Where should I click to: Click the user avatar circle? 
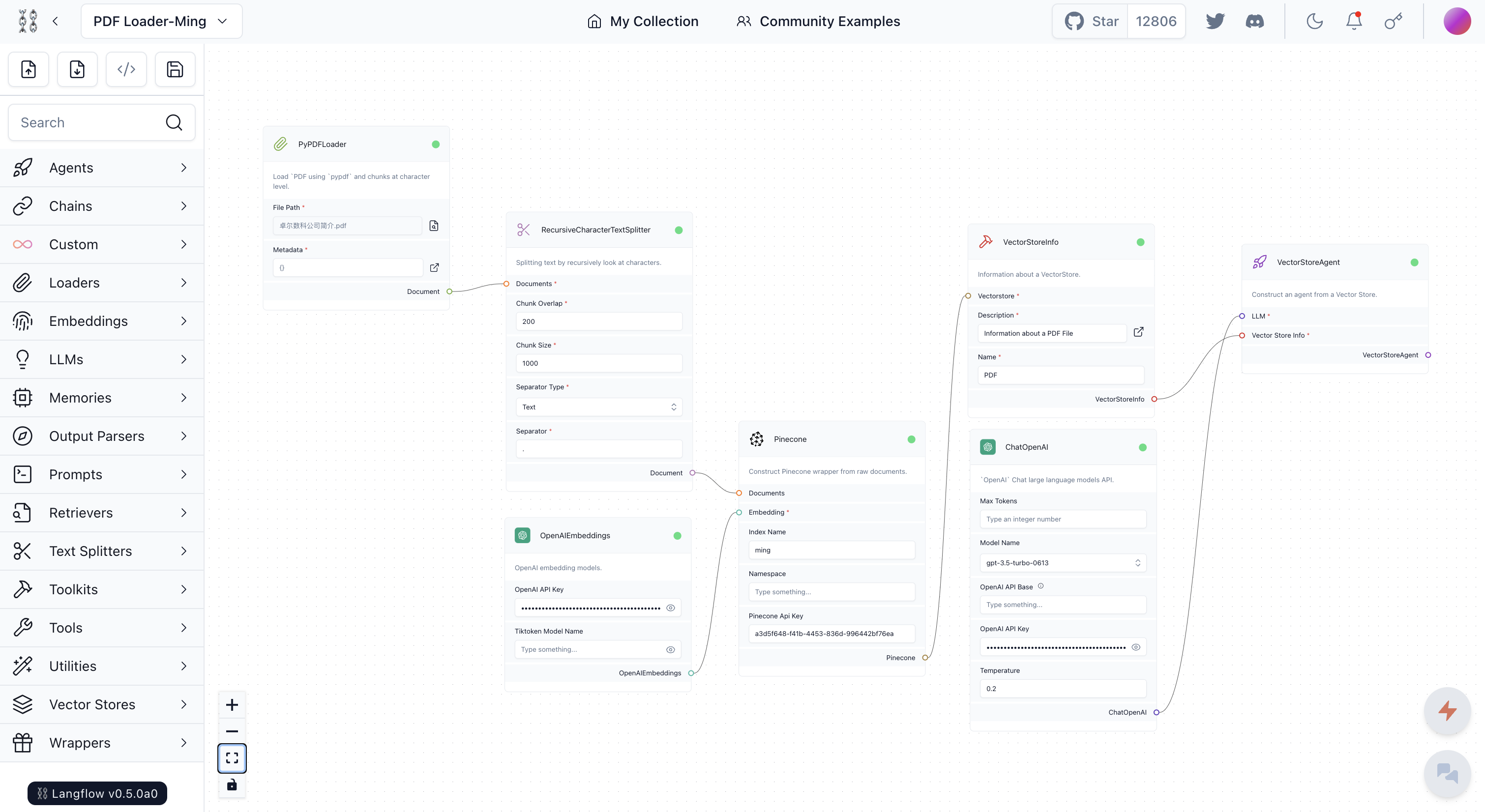point(1457,21)
